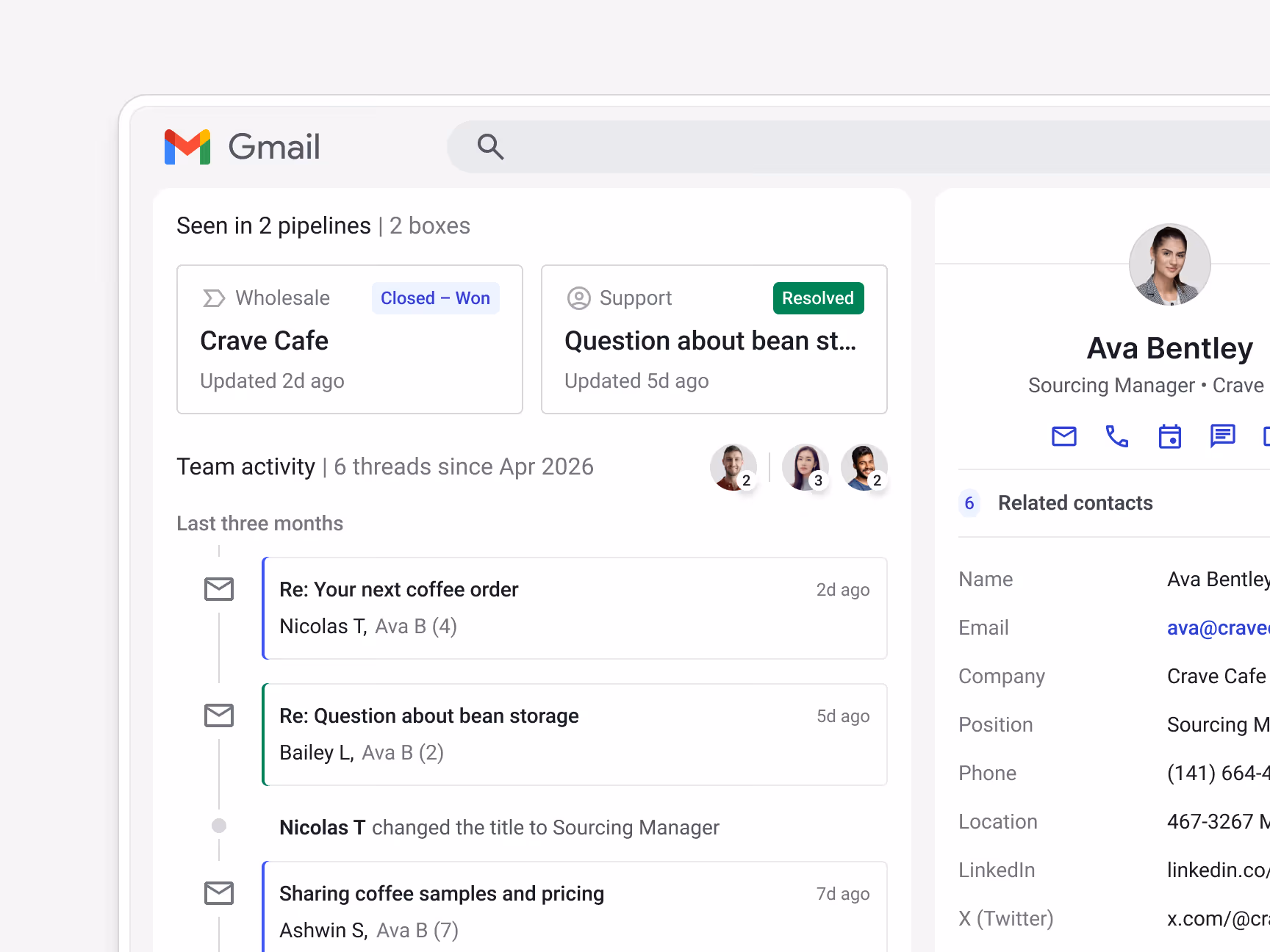Viewport: 1270px width, 952px height.
Task: Open thread Sharing coffee samples and pricing
Action: [575, 907]
